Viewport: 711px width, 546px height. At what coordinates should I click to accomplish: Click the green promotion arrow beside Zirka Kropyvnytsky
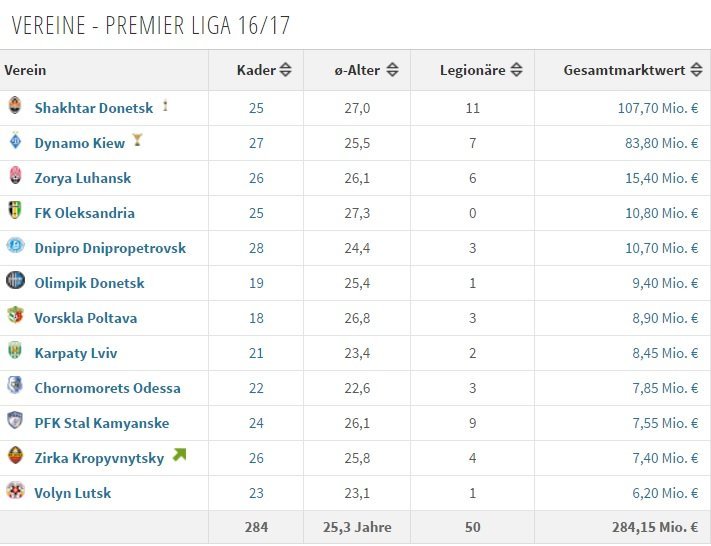(x=179, y=456)
